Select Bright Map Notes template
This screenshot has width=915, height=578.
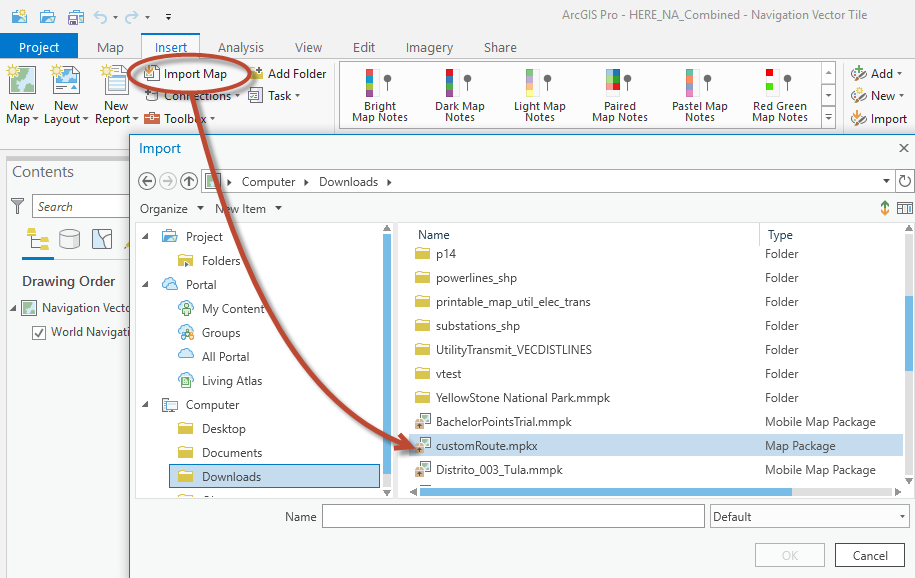pyautogui.click(x=380, y=95)
